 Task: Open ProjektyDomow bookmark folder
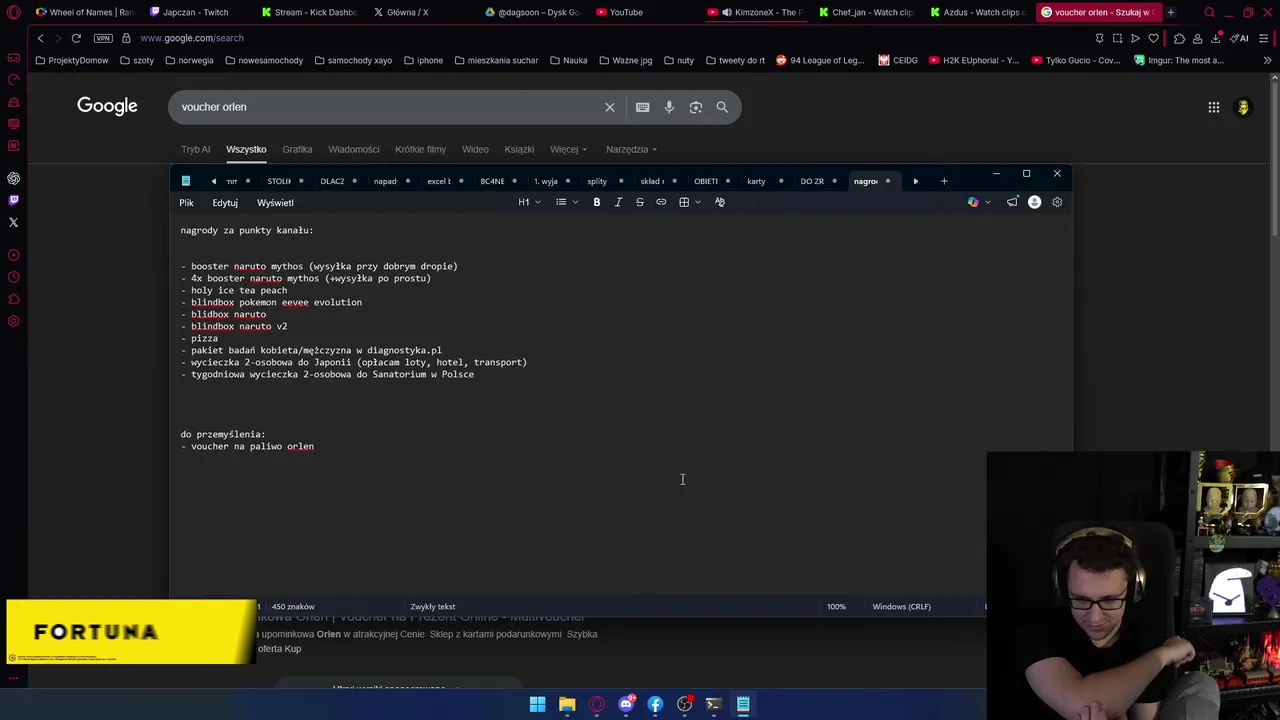pyautogui.click(x=71, y=60)
